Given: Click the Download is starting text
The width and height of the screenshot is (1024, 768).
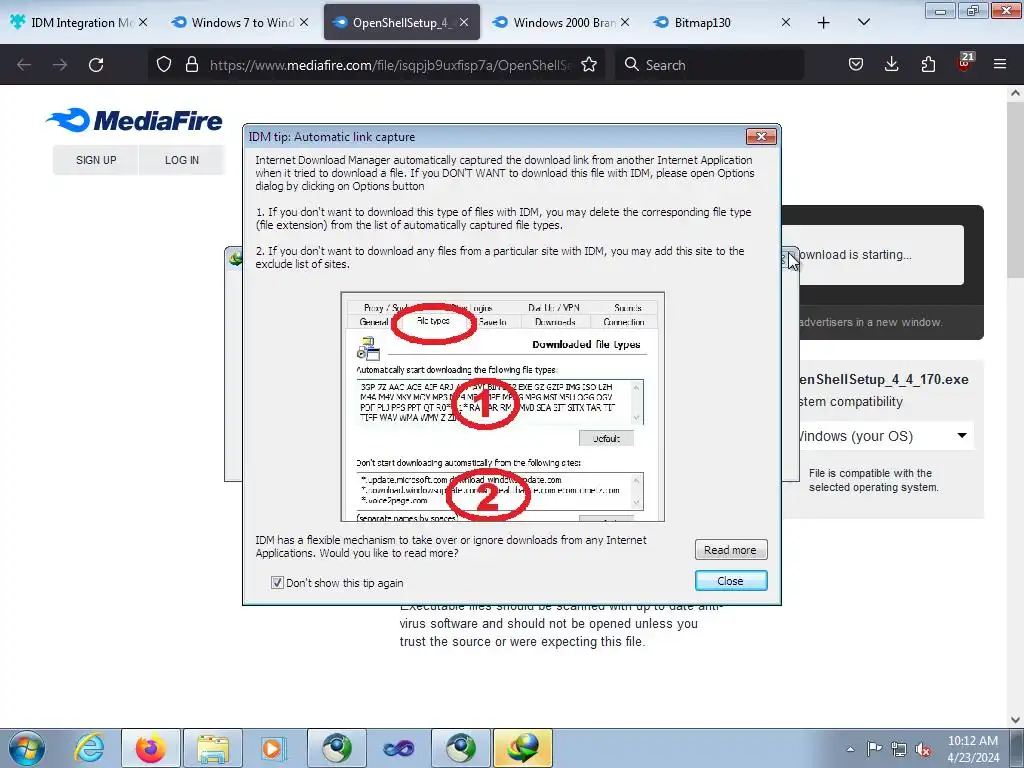Looking at the screenshot, I should point(855,255).
